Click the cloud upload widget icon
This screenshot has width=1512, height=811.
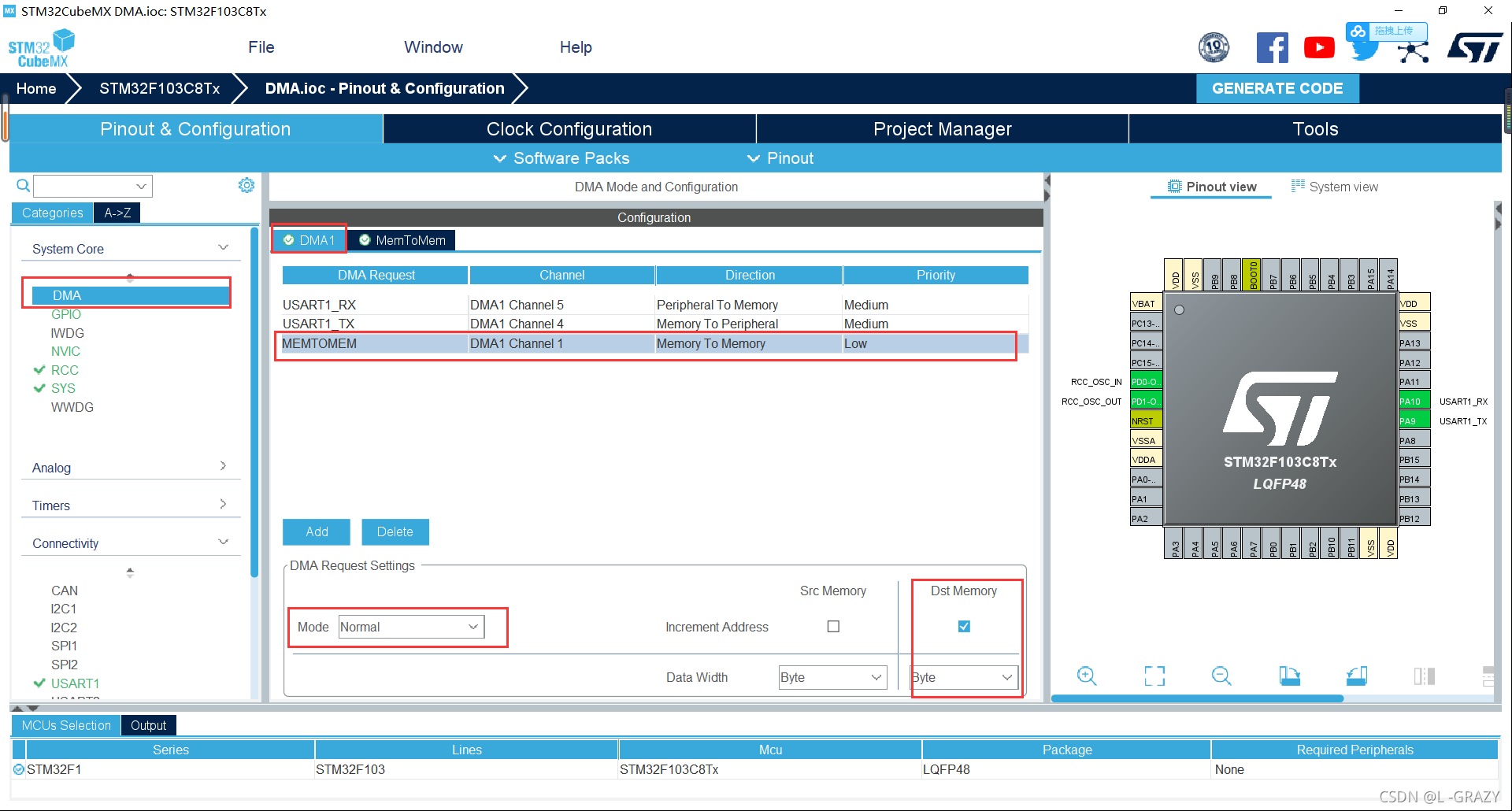point(1358,31)
